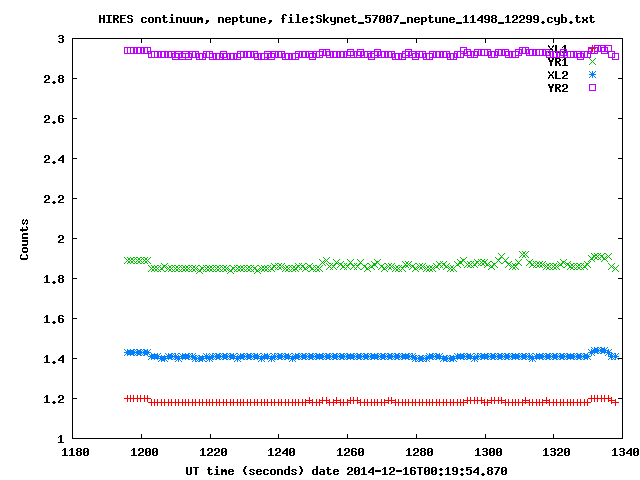Screen dimensions: 640x480
Task: Select the YR1 legend label
Action: coord(558,62)
